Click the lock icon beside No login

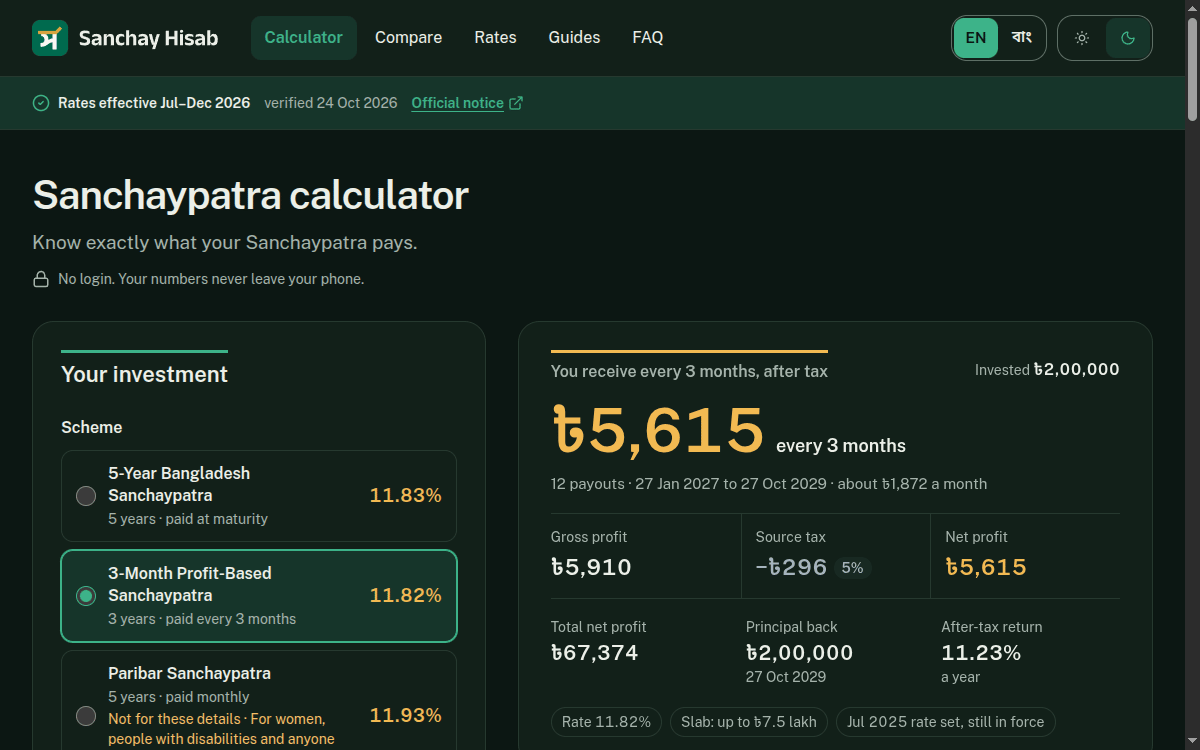(x=41, y=279)
